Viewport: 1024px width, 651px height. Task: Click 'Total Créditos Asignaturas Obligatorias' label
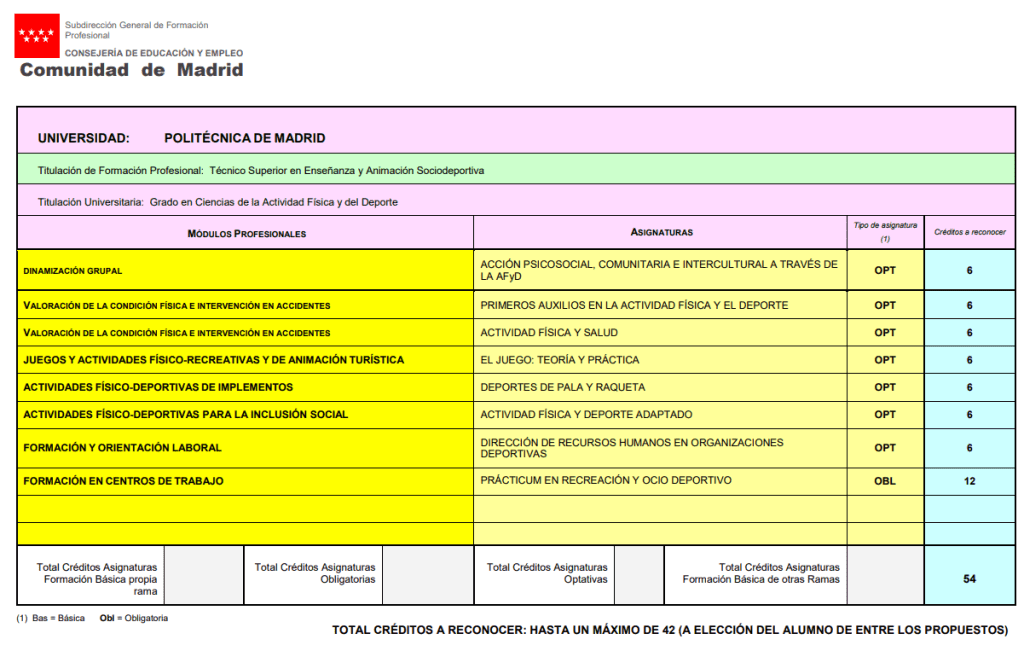(315, 573)
